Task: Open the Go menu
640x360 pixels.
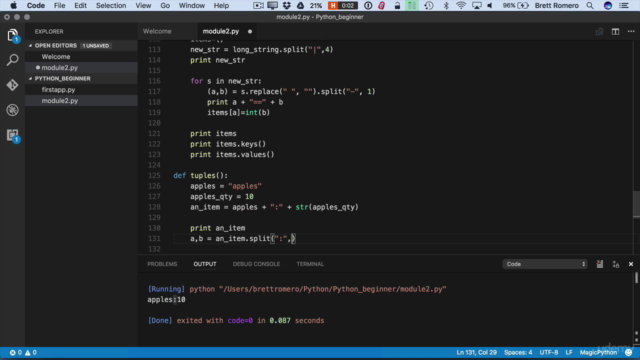Action: pos(165,5)
